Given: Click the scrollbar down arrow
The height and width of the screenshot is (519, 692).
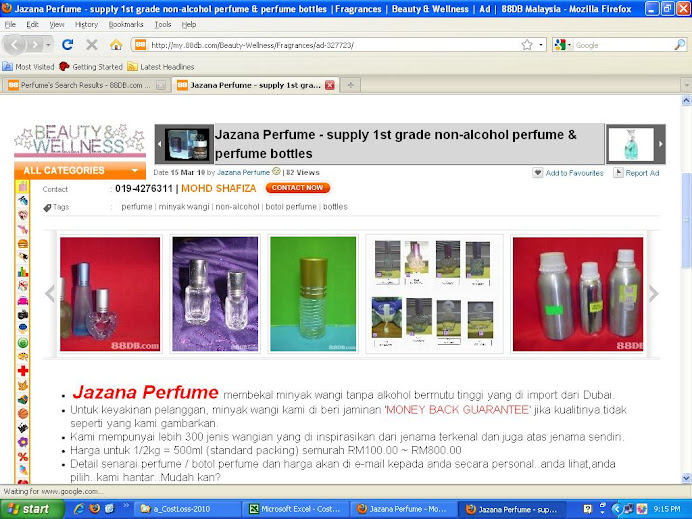Looking at the screenshot, I should pos(686,478).
